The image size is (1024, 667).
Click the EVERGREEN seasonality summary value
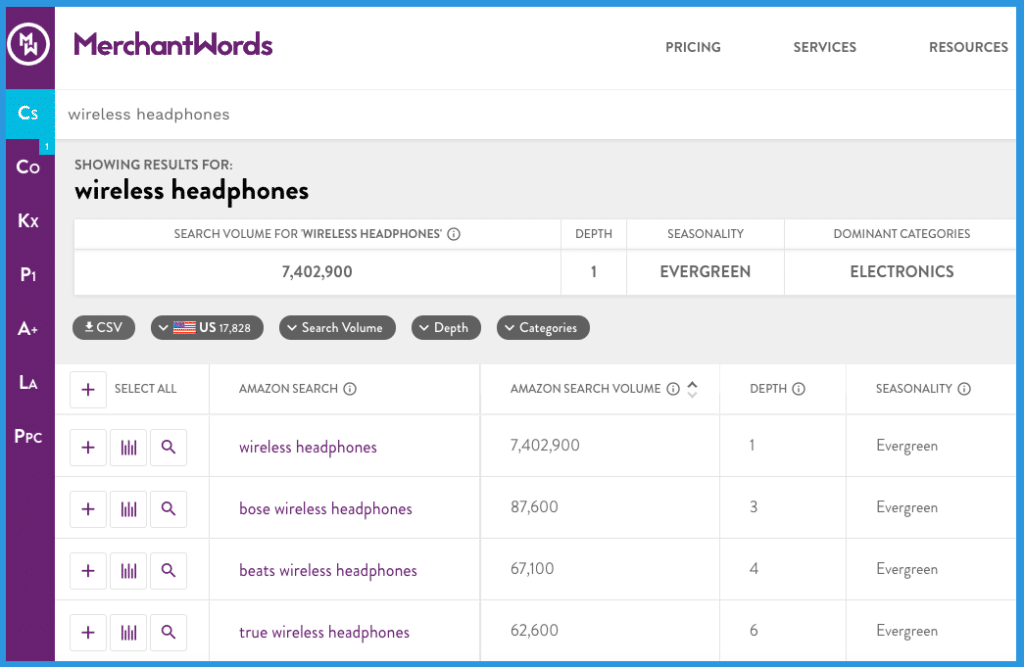(705, 272)
